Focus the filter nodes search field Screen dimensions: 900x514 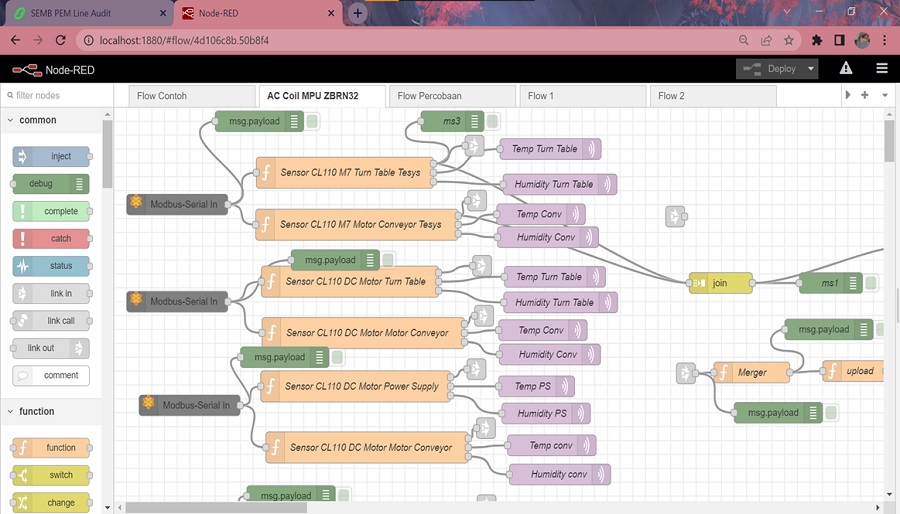tap(56, 95)
